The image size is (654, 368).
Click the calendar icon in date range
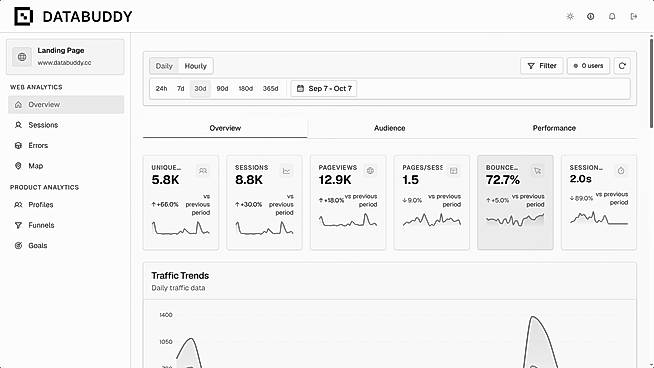click(x=300, y=88)
